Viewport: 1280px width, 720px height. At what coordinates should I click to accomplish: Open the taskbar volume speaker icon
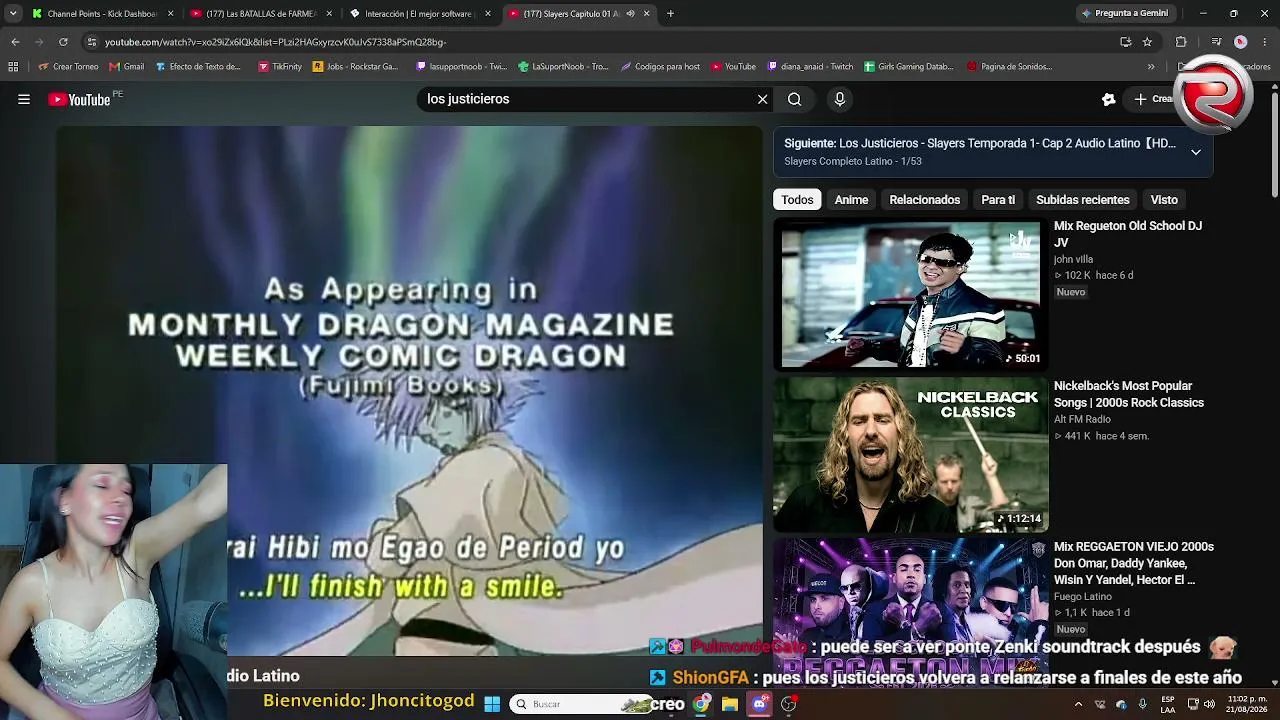[x=1211, y=704]
